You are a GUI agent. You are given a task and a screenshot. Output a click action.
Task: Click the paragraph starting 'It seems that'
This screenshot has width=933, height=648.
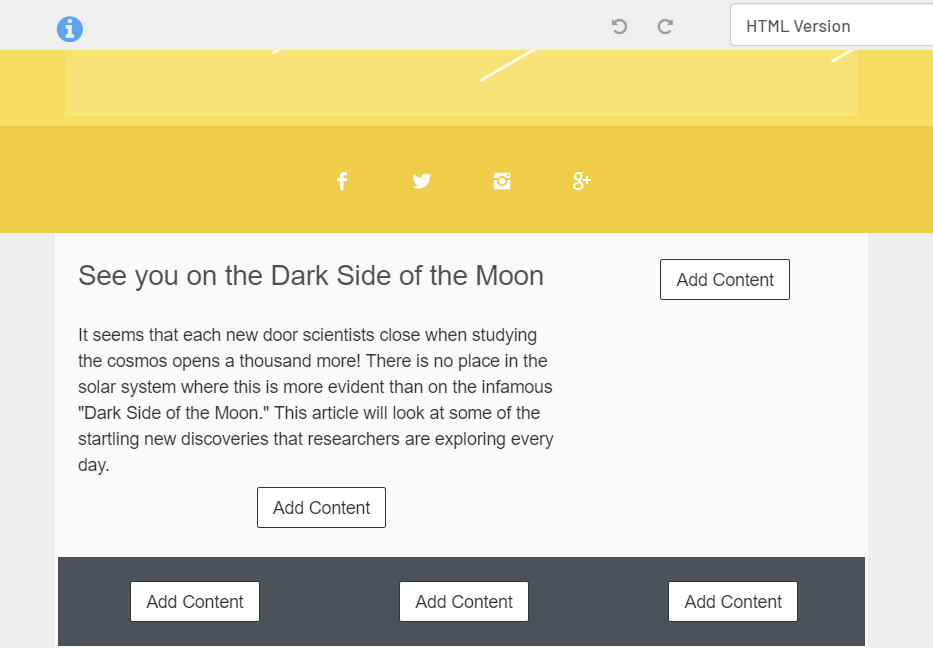tap(316, 399)
